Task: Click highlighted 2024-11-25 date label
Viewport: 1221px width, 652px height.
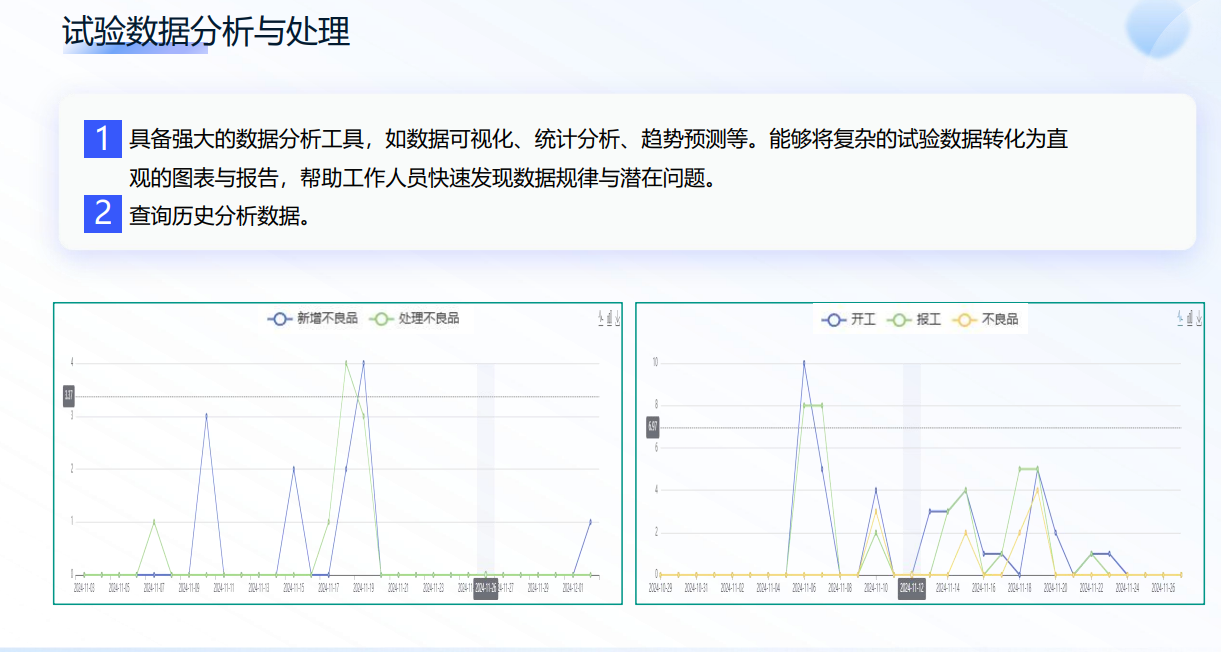Action: (x=486, y=589)
